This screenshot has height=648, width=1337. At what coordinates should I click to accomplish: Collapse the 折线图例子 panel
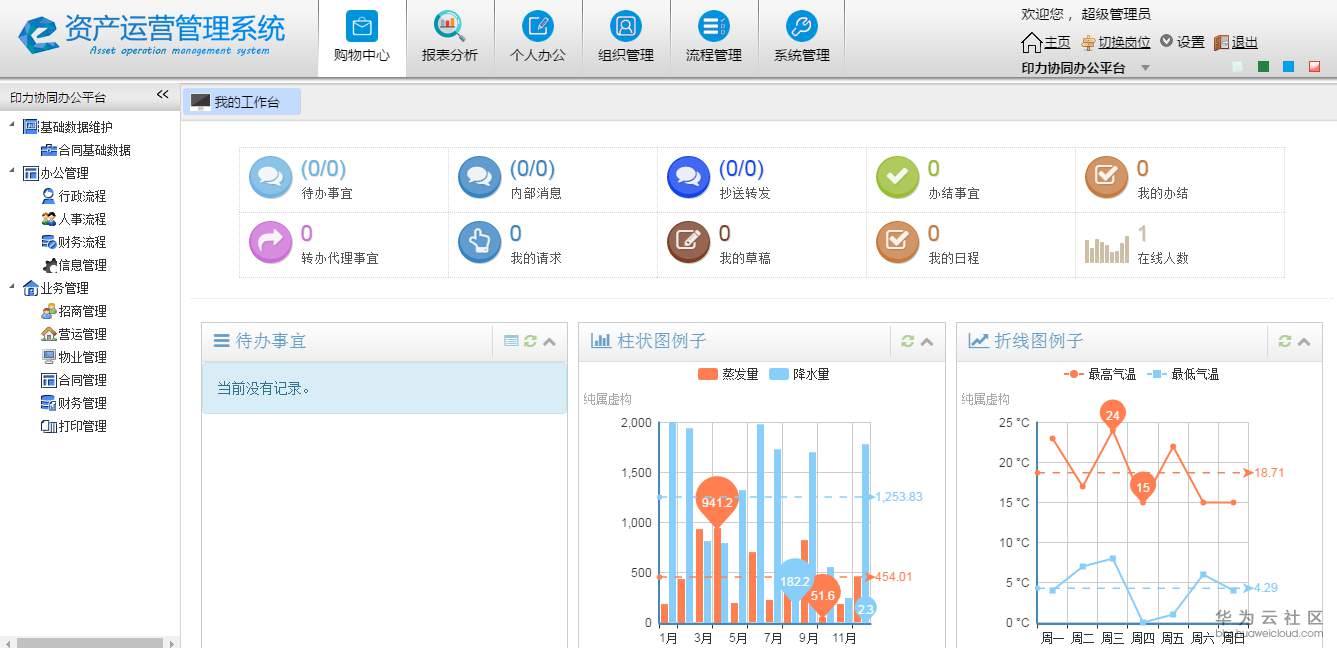coord(1304,342)
